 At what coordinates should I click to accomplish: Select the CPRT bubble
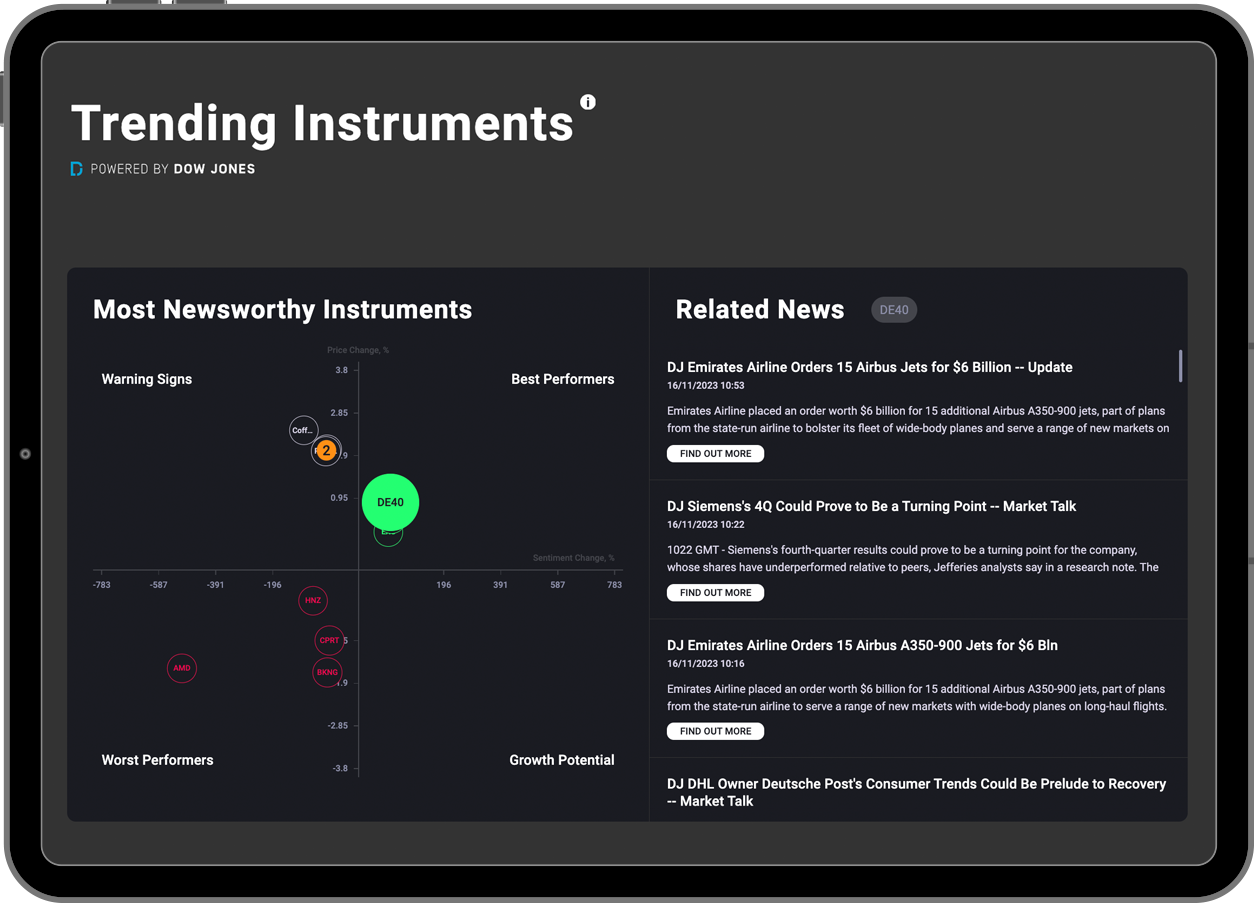point(329,640)
